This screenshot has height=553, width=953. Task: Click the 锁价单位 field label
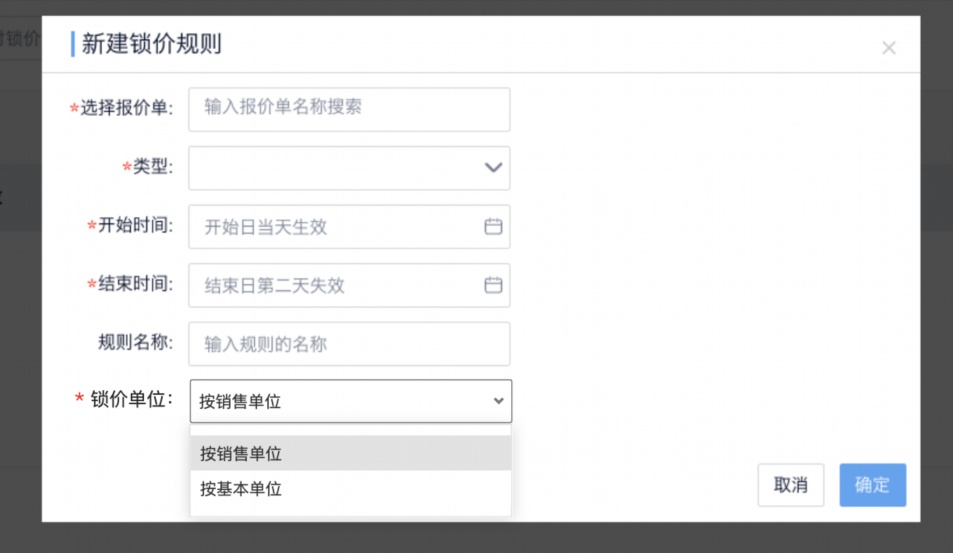pos(131,400)
